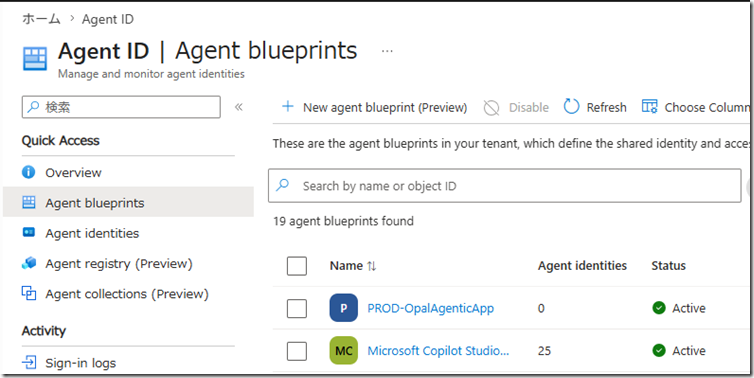Click the Agent identities sidebar icon
Image resolution: width=754 pixels, height=378 pixels.
pos(29,233)
